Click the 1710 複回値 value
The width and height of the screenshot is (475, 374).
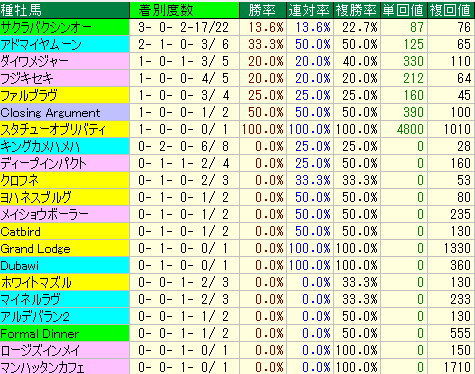(457, 367)
